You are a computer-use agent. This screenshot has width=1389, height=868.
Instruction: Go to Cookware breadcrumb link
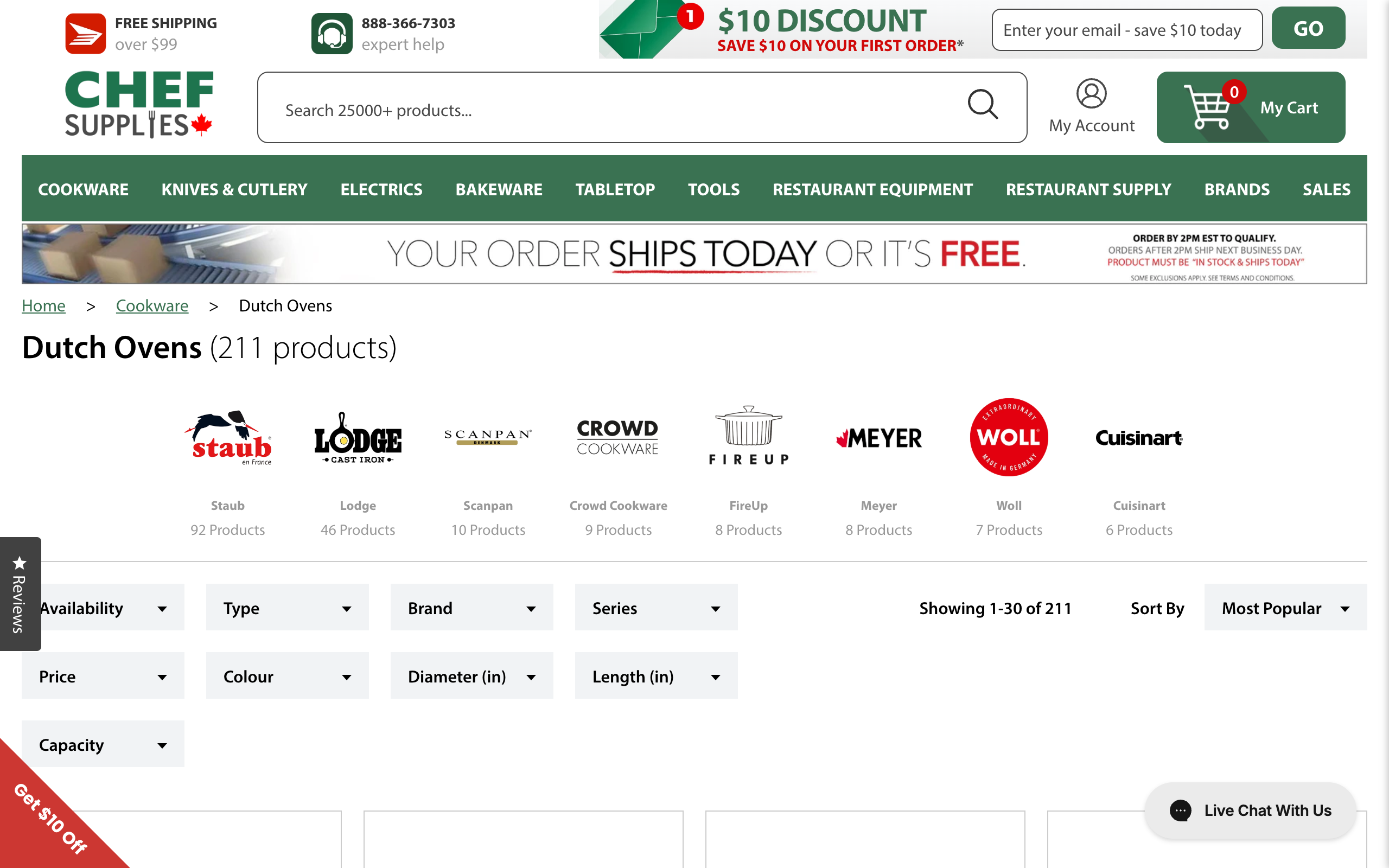point(152,306)
